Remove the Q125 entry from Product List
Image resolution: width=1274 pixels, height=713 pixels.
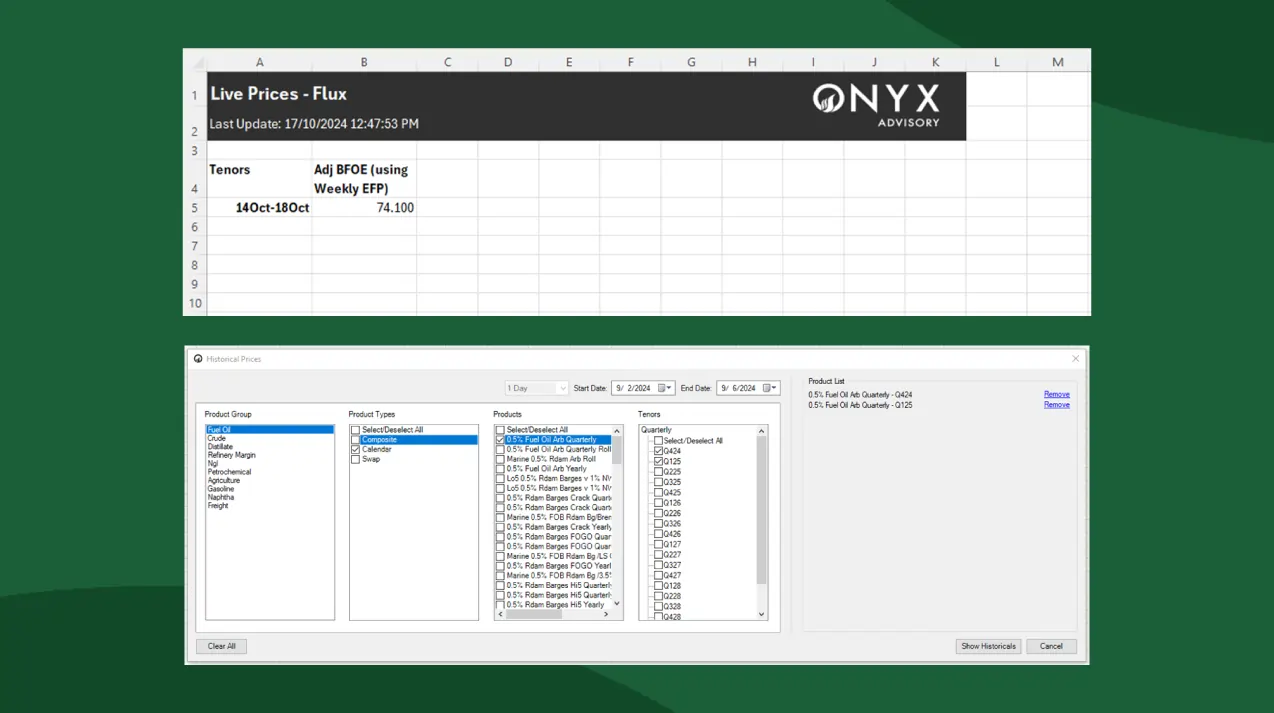tap(1056, 405)
